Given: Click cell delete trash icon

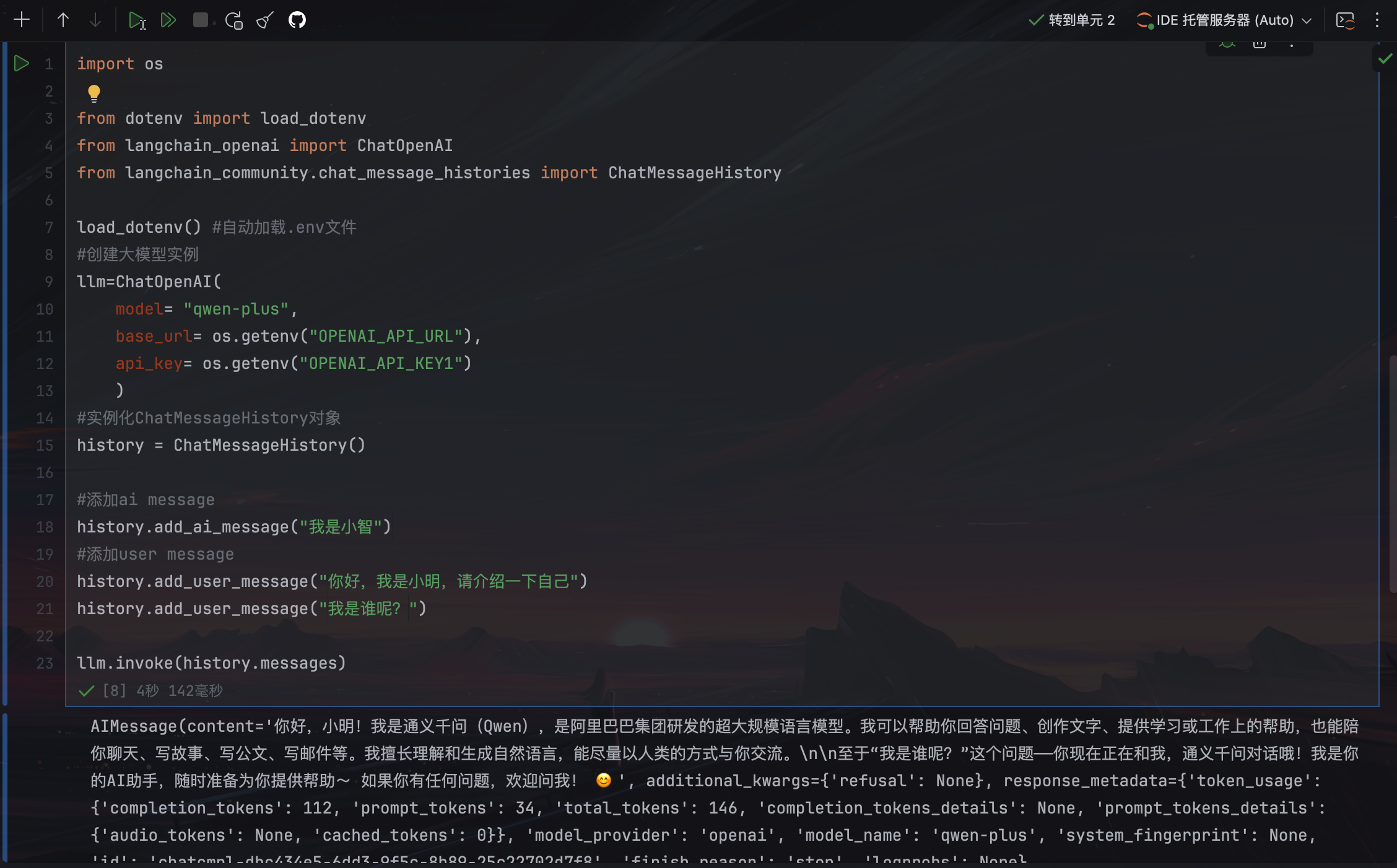Looking at the screenshot, I should click(1260, 45).
